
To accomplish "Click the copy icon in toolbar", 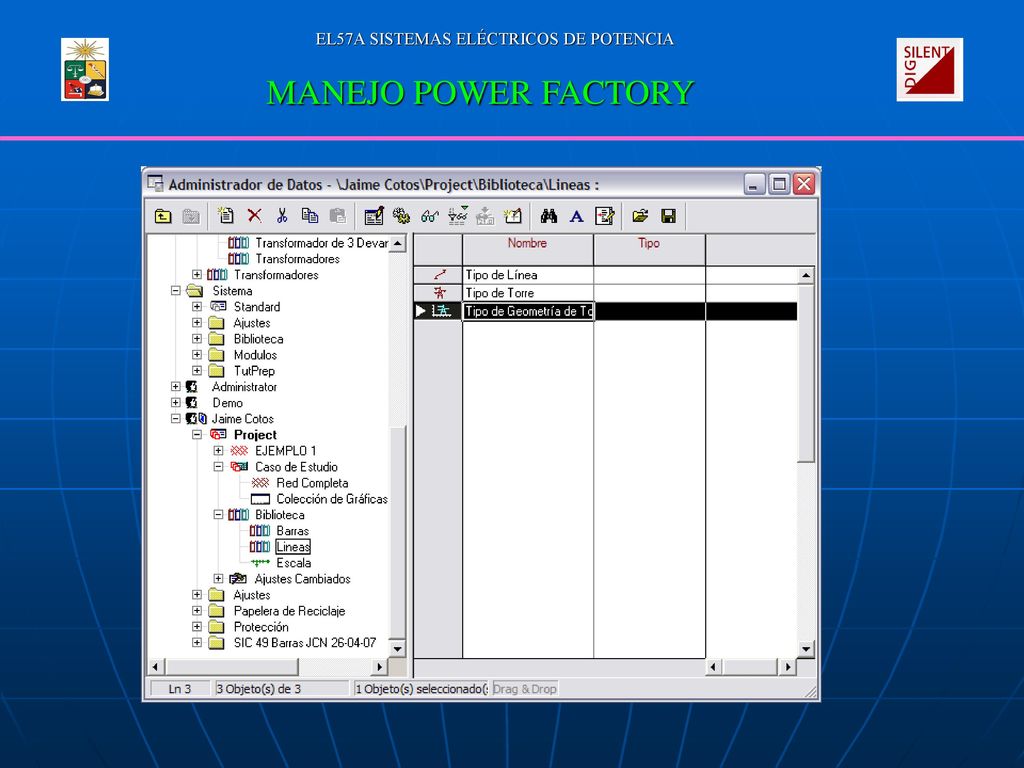I will 310,216.
